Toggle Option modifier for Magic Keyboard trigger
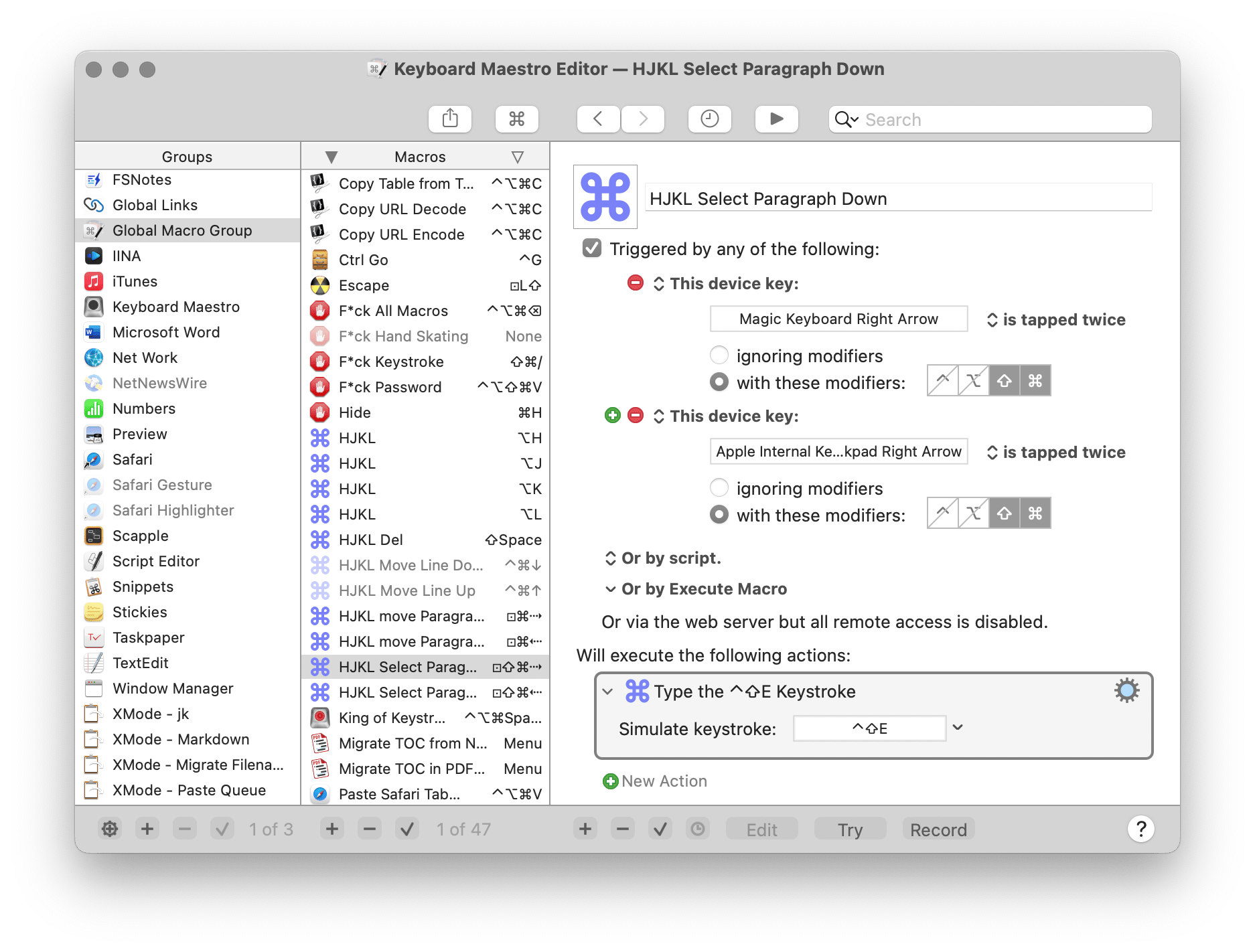The width and height of the screenshot is (1255, 952). tap(974, 380)
